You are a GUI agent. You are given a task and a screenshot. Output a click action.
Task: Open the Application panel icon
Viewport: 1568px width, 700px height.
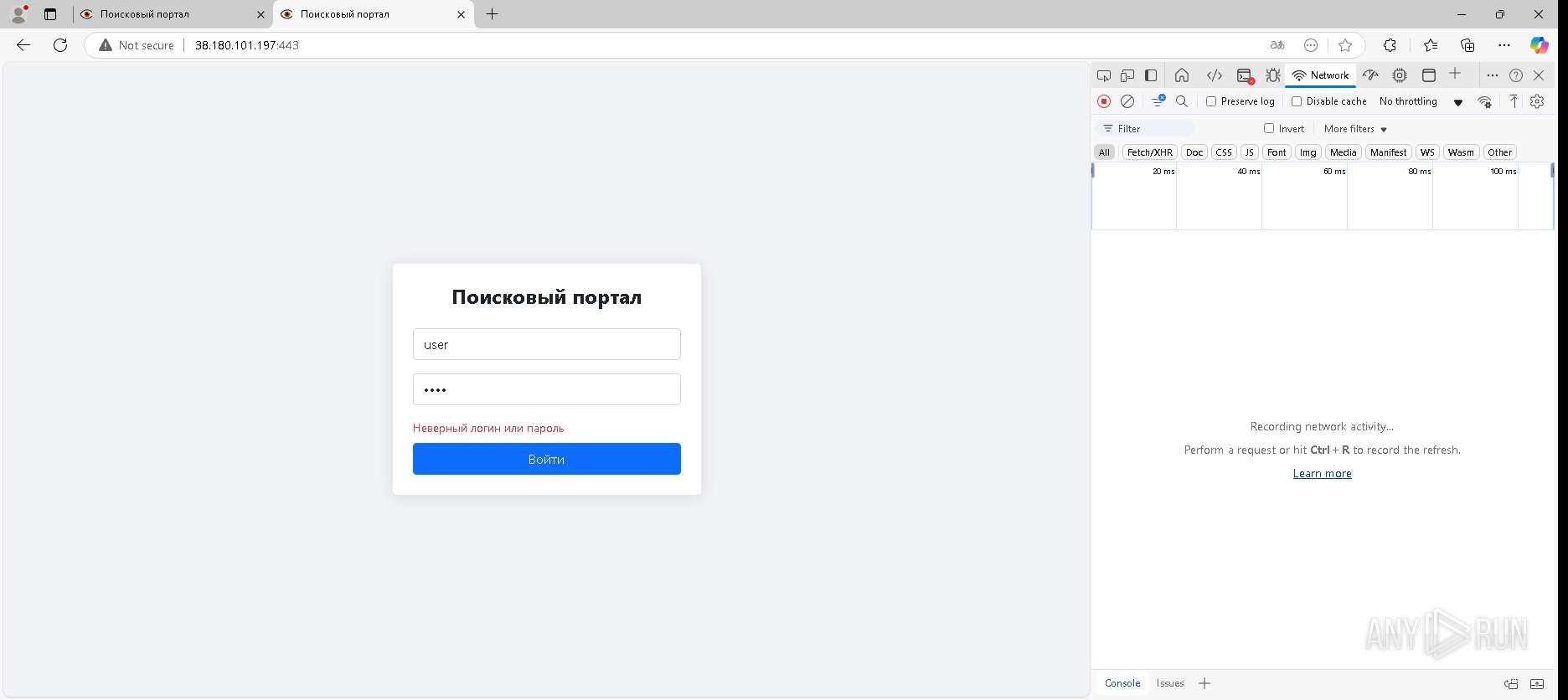[1429, 75]
